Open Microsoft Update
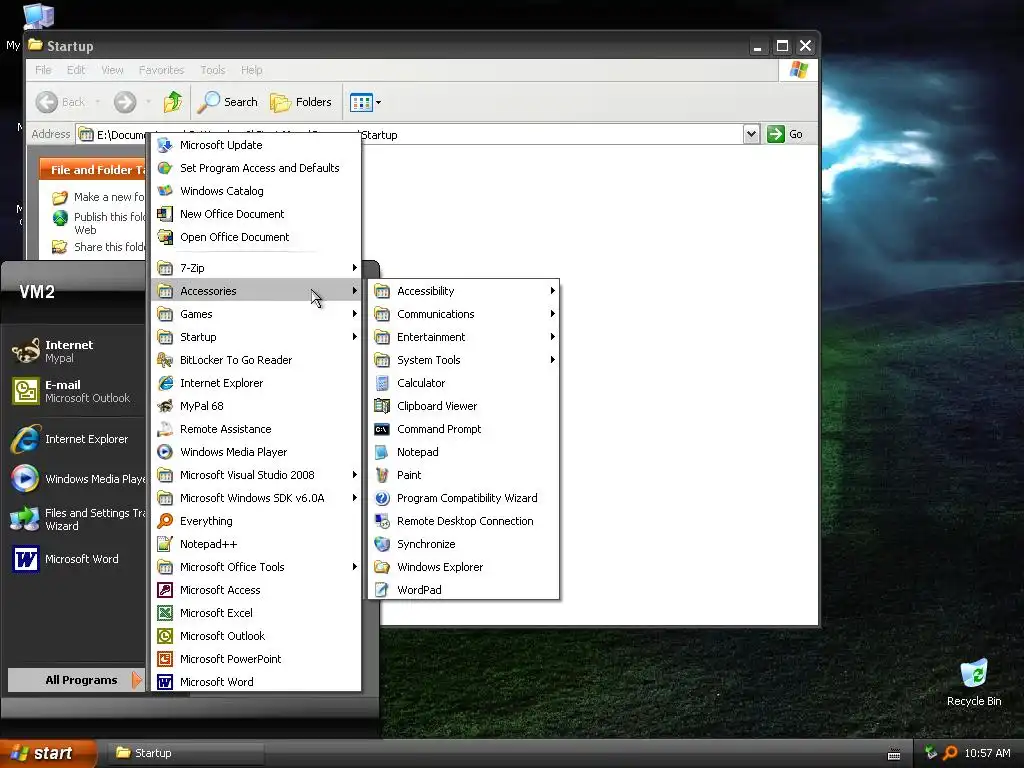Viewport: 1024px width, 768px height. coord(256,145)
